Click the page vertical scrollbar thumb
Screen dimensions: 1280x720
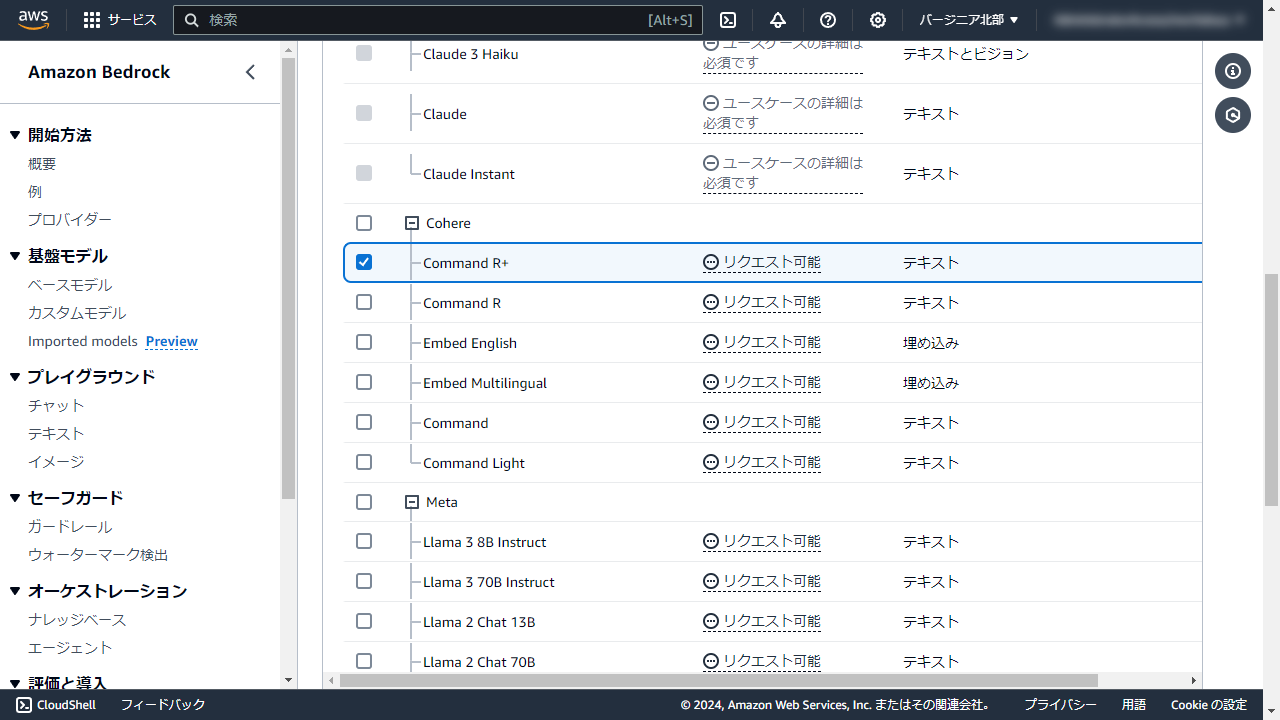pyautogui.click(x=1272, y=392)
